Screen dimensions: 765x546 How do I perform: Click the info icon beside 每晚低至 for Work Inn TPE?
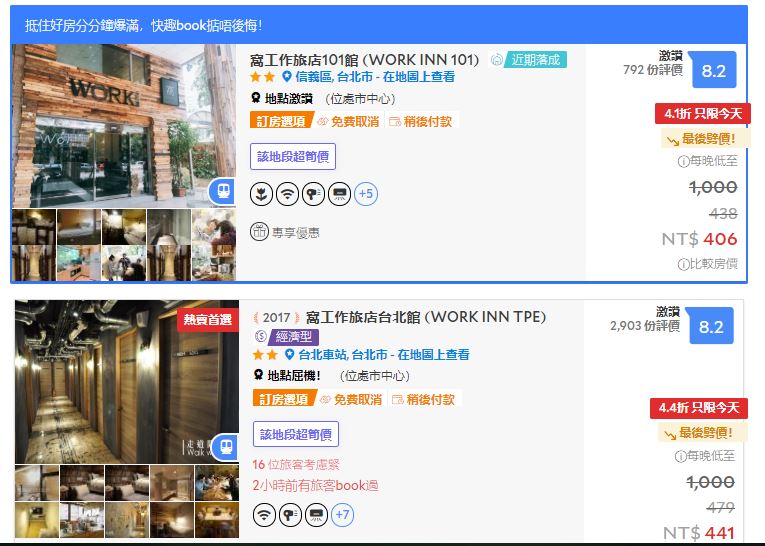681,456
